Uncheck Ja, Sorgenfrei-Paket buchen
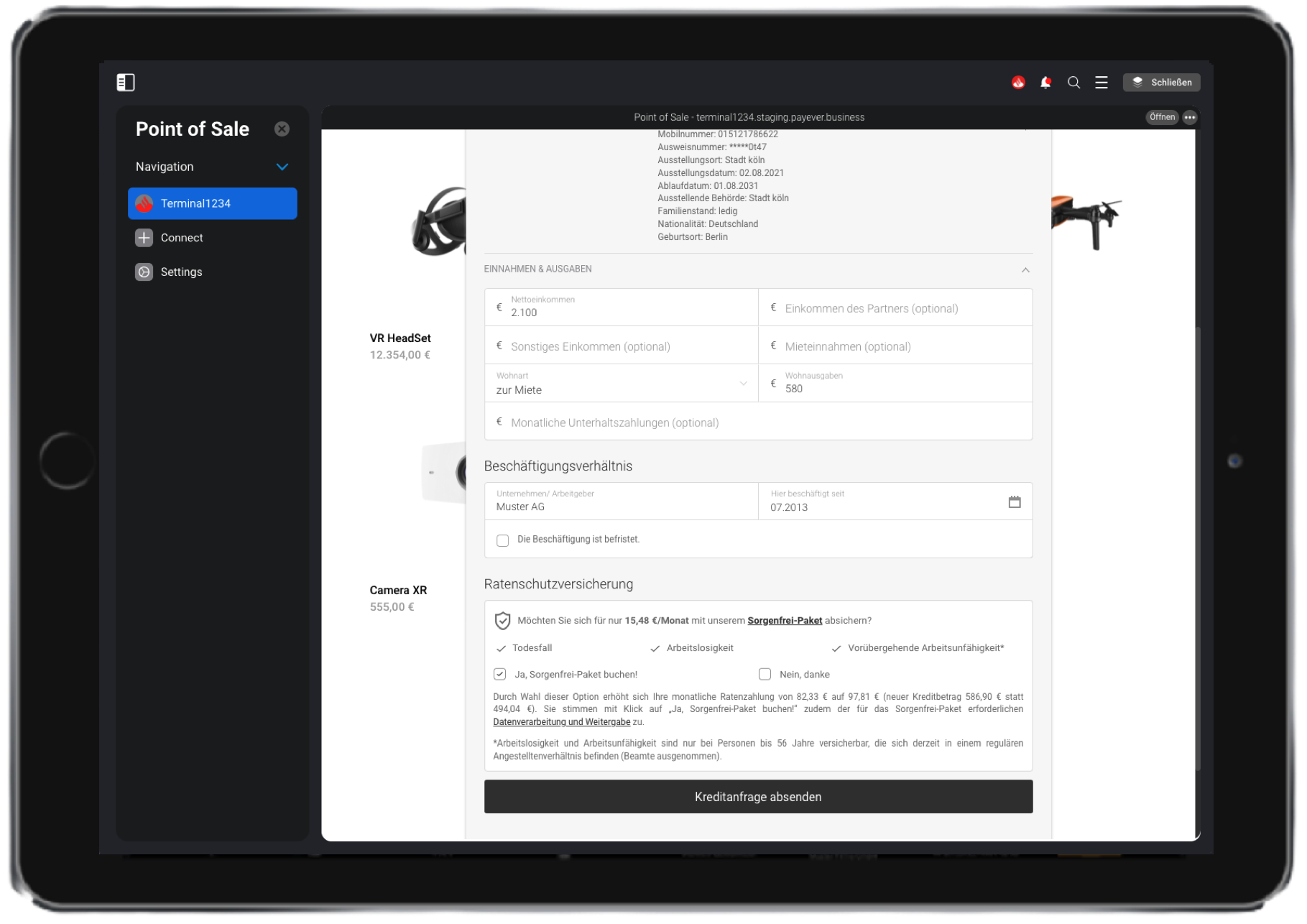The width and height of the screenshot is (1307, 924). [x=499, y=674]
